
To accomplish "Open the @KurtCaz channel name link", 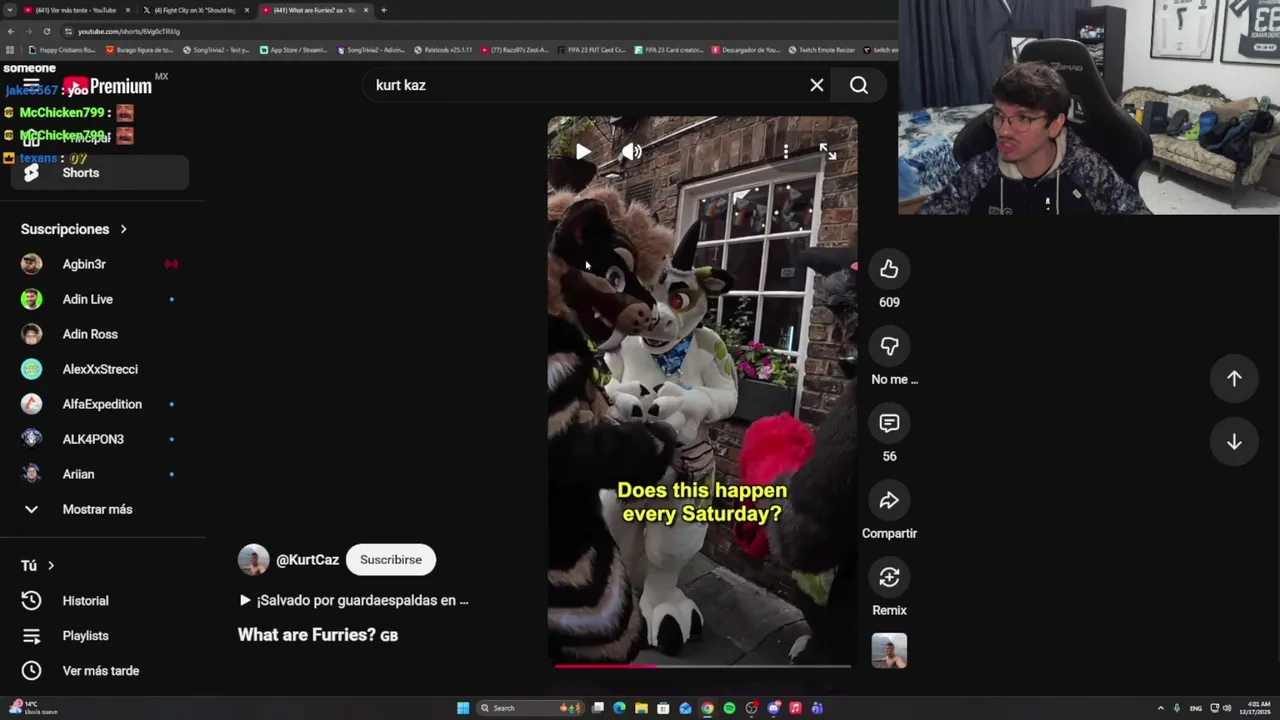I will pyautogui.click(x=307, y=560).
